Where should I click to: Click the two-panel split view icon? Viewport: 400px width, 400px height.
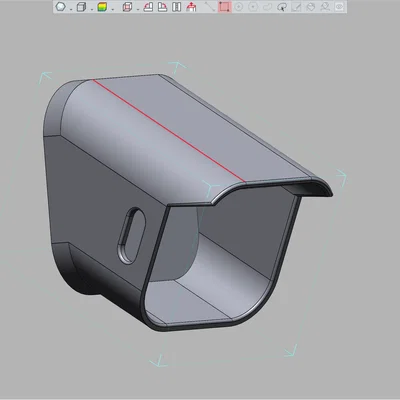click(x=177, y=7)
